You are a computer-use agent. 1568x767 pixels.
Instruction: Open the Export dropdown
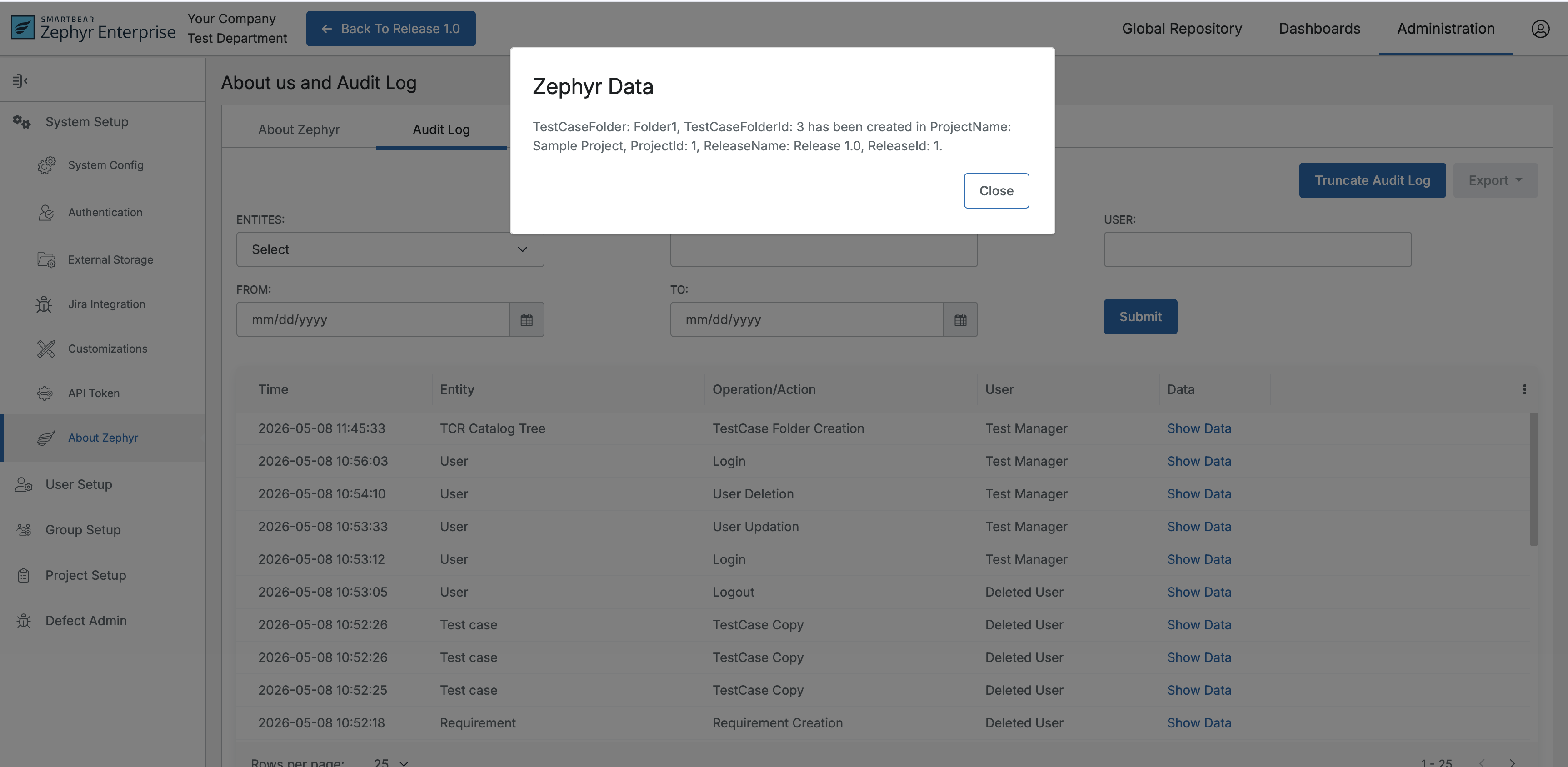click(1495, 180)
